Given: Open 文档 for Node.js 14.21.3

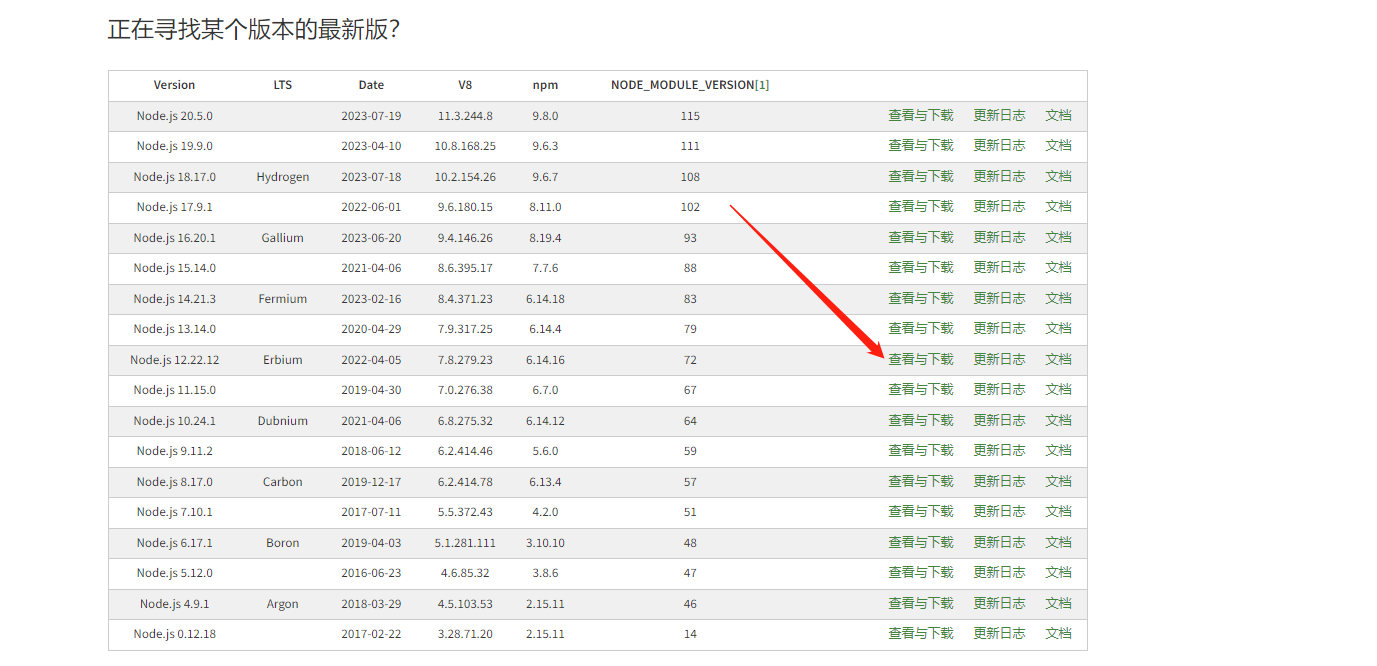Looking at the screenshot, I should click(x=1058, y=298).
